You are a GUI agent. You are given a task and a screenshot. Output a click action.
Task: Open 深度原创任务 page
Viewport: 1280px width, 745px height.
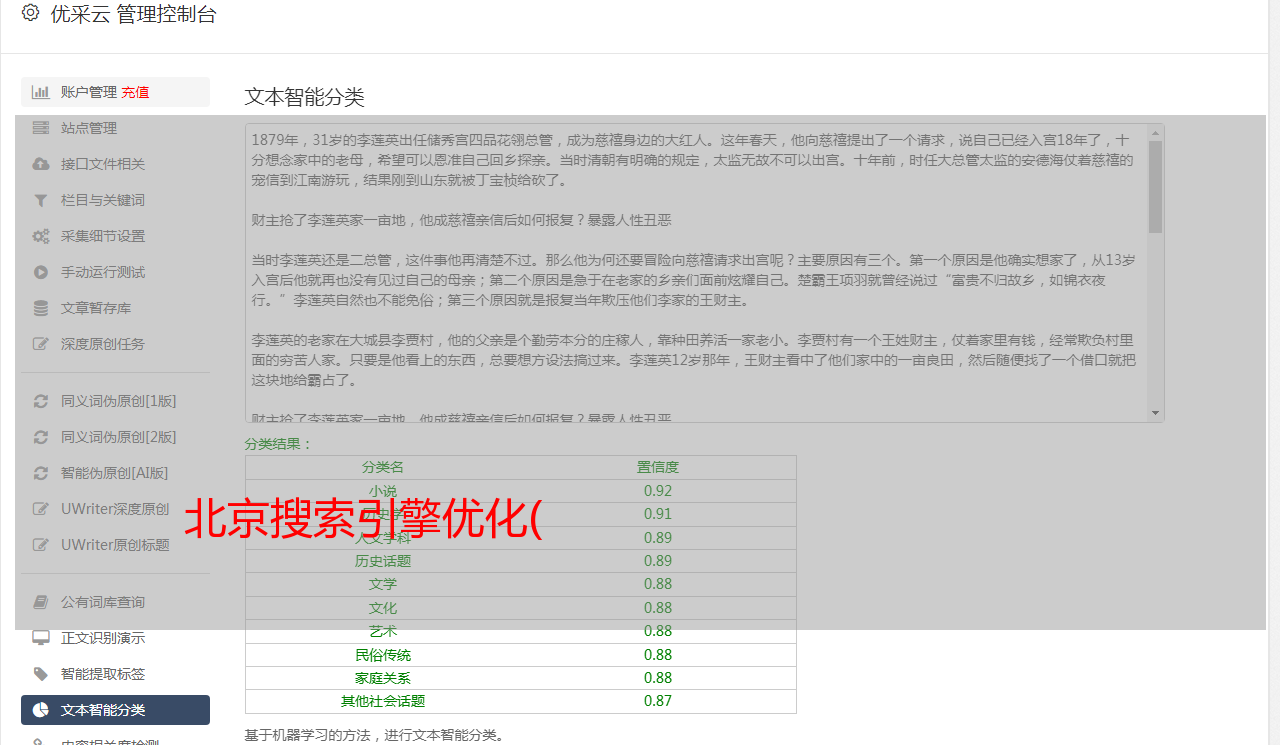pyautogui.click(x=115, y=344)
